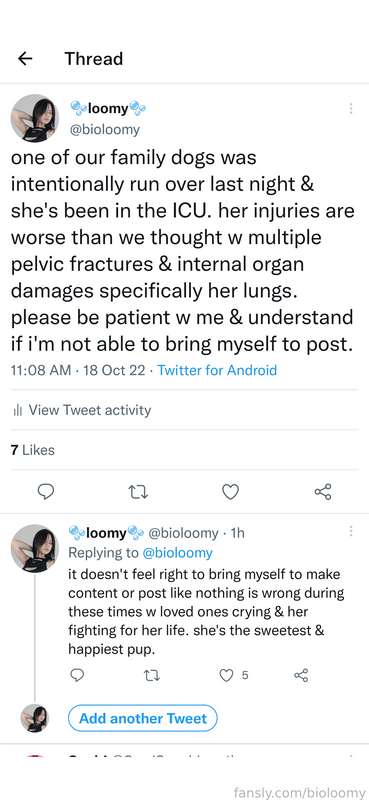View the 7 Likes list
Image resolution: width=369 pixels, height=800 pixels.
33,450
